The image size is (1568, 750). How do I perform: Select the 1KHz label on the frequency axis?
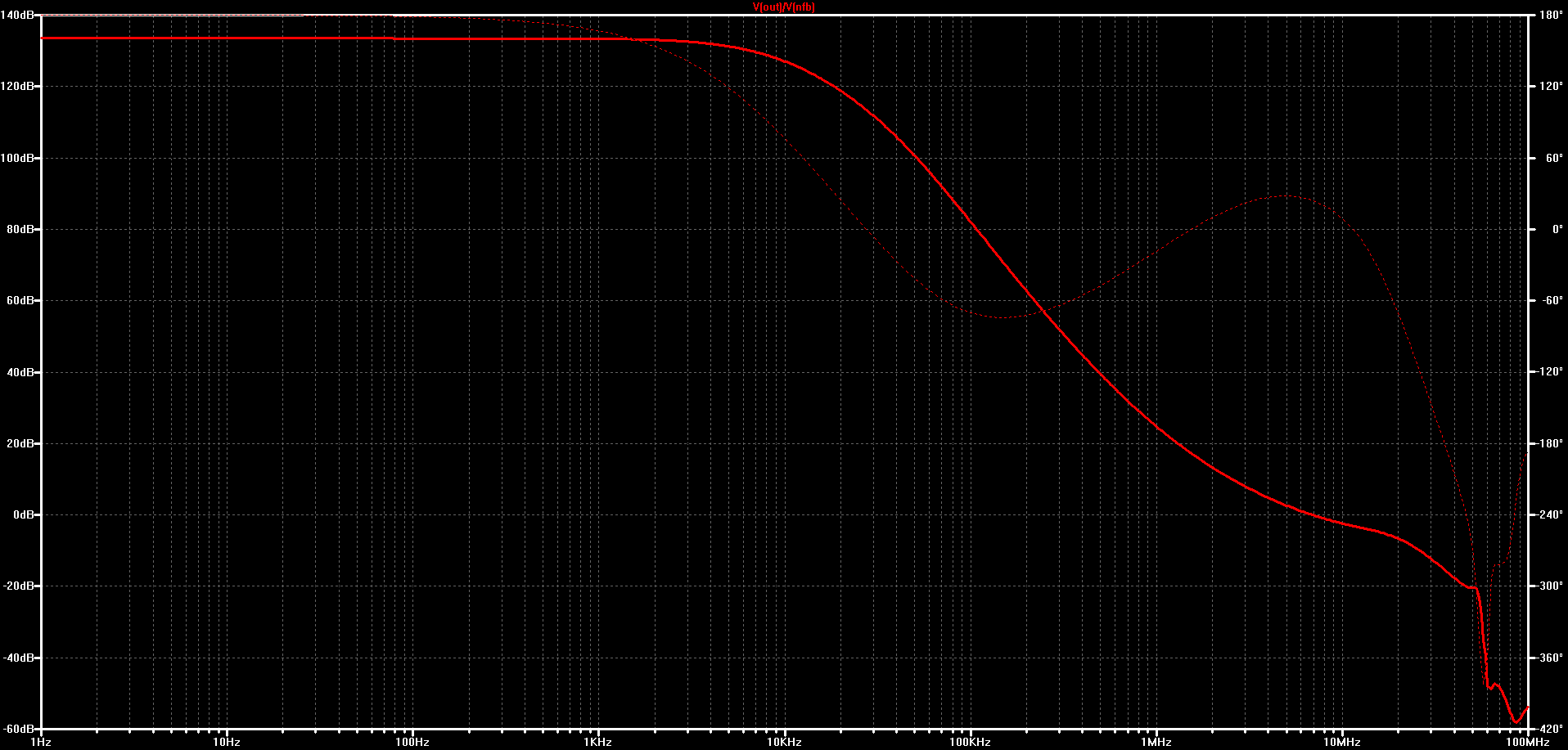coord(598,743)
